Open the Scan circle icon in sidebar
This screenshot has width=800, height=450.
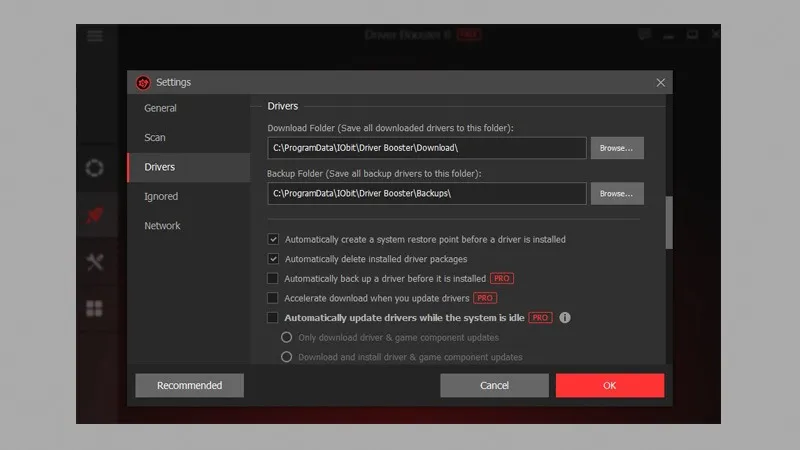(94, 168)
